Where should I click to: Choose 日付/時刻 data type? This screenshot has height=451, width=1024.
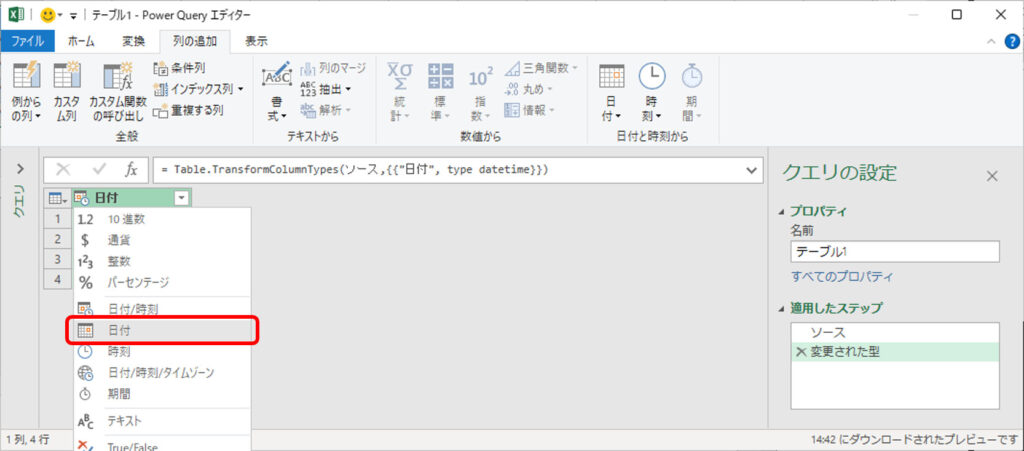[x=162, y=309]
